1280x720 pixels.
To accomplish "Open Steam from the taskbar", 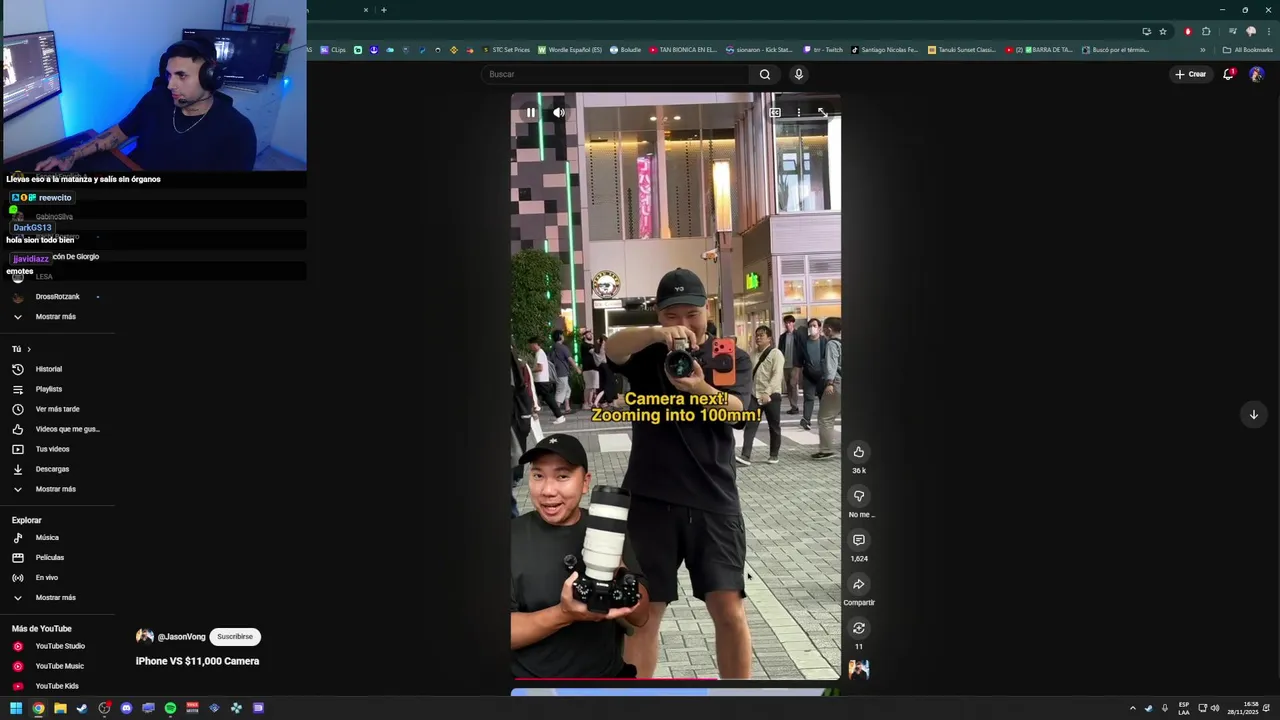I will click(82, 708).
